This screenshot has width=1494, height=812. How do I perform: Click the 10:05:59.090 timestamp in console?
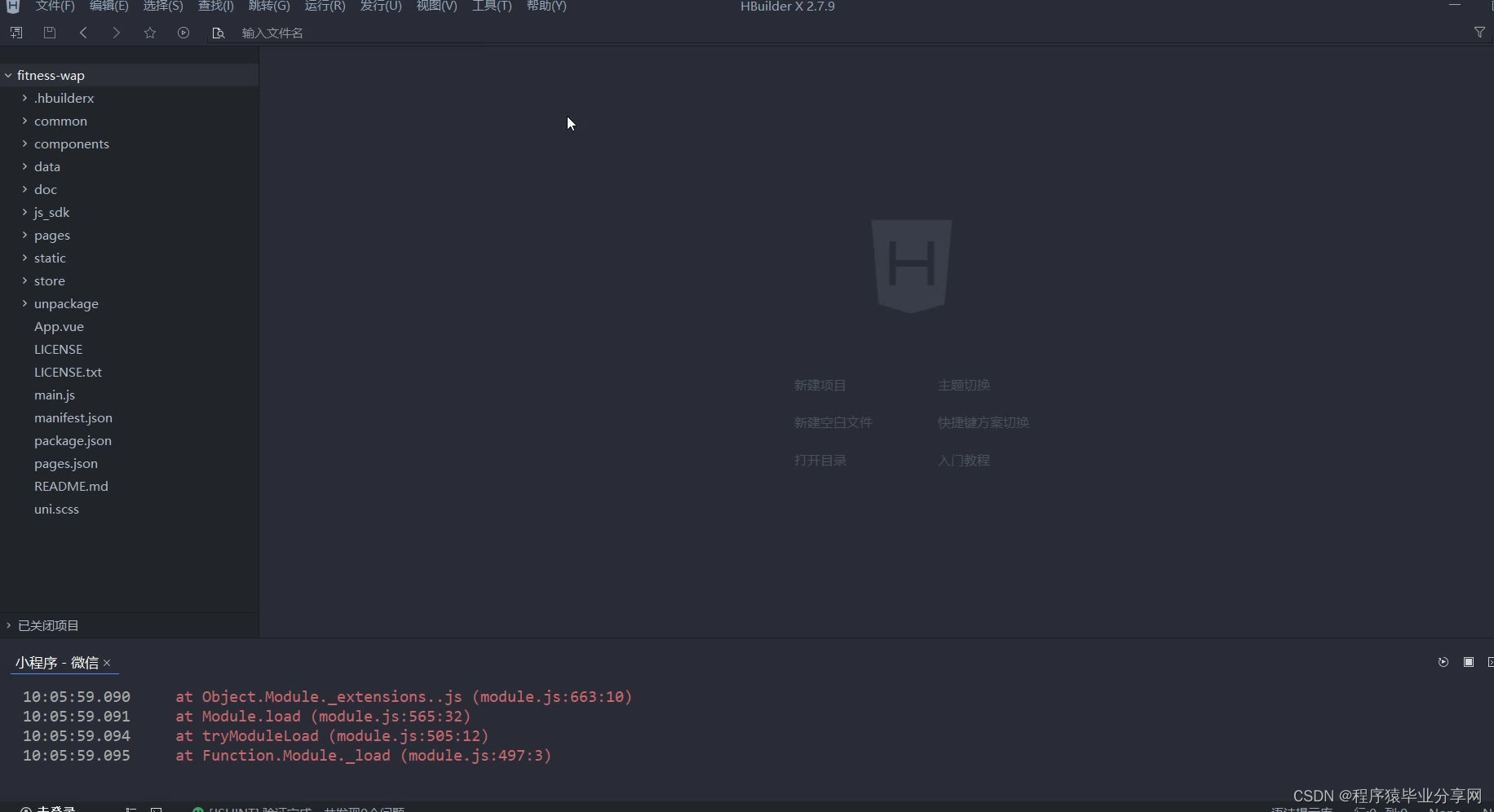point(77,696)
